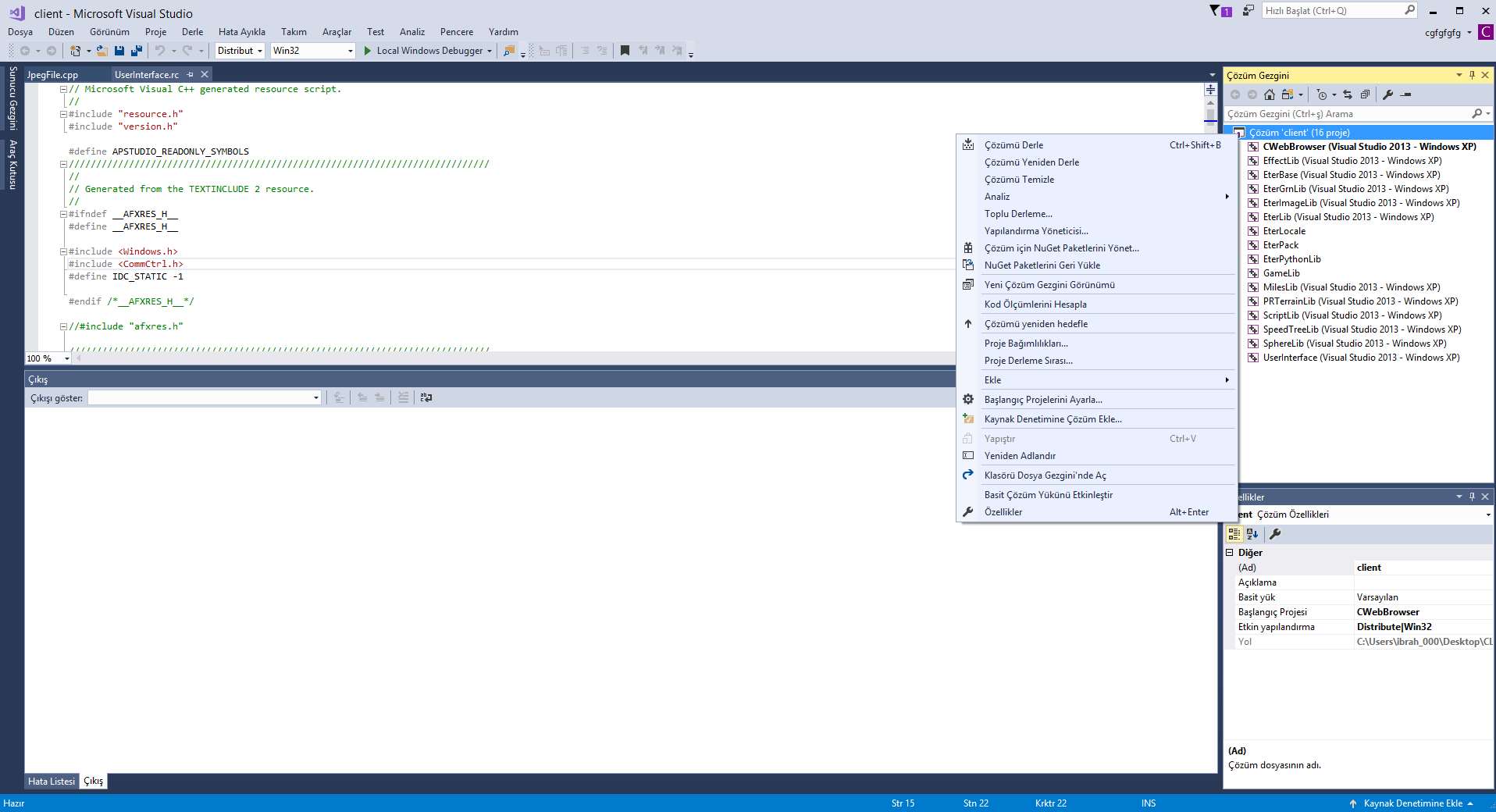Viewport: 1496px width, 812px height.
Task: Click the Sync with Active Document icon
Action: 1348,94
